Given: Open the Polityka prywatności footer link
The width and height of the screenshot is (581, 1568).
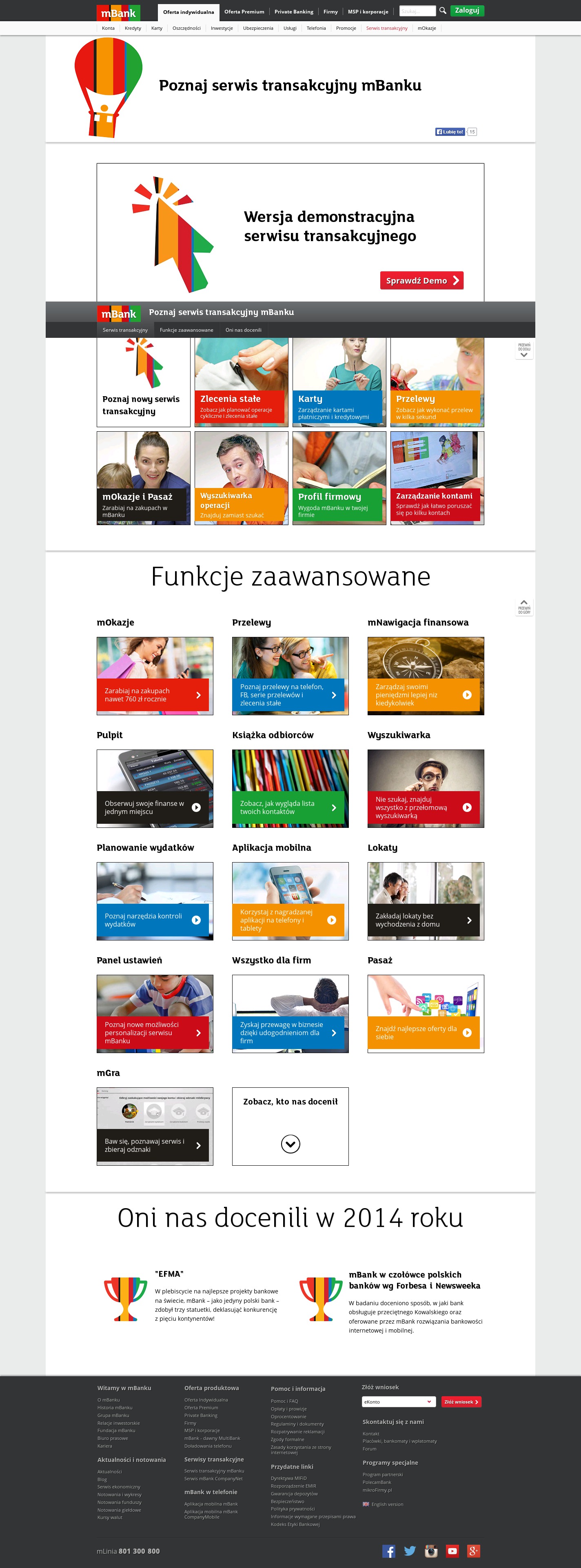Looking at the screenshot, I should tap(293, 1508).
